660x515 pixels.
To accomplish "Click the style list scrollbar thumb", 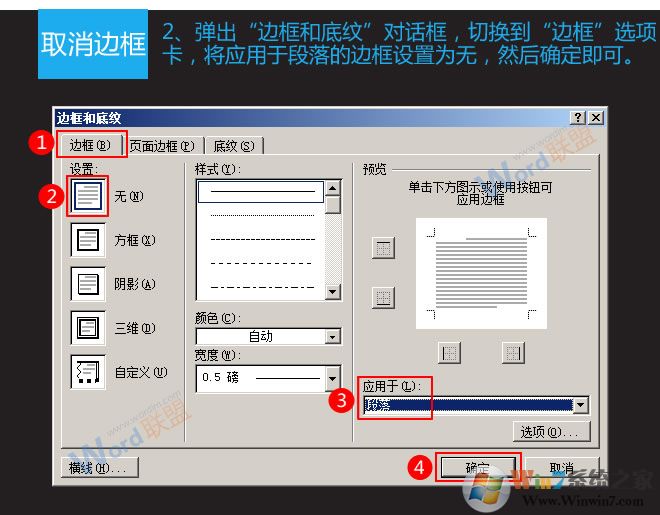I will [x=333, y=205].
